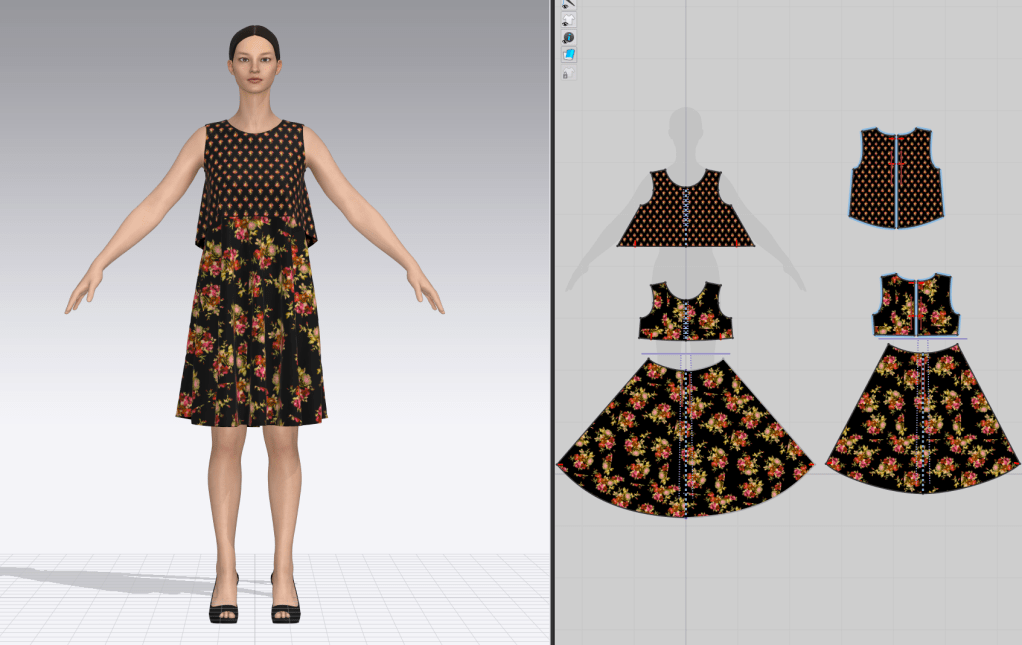Screen dimensions: 1022x645
Task: Toggle the pattern info 'i' display icon
Action: point(568,37)
